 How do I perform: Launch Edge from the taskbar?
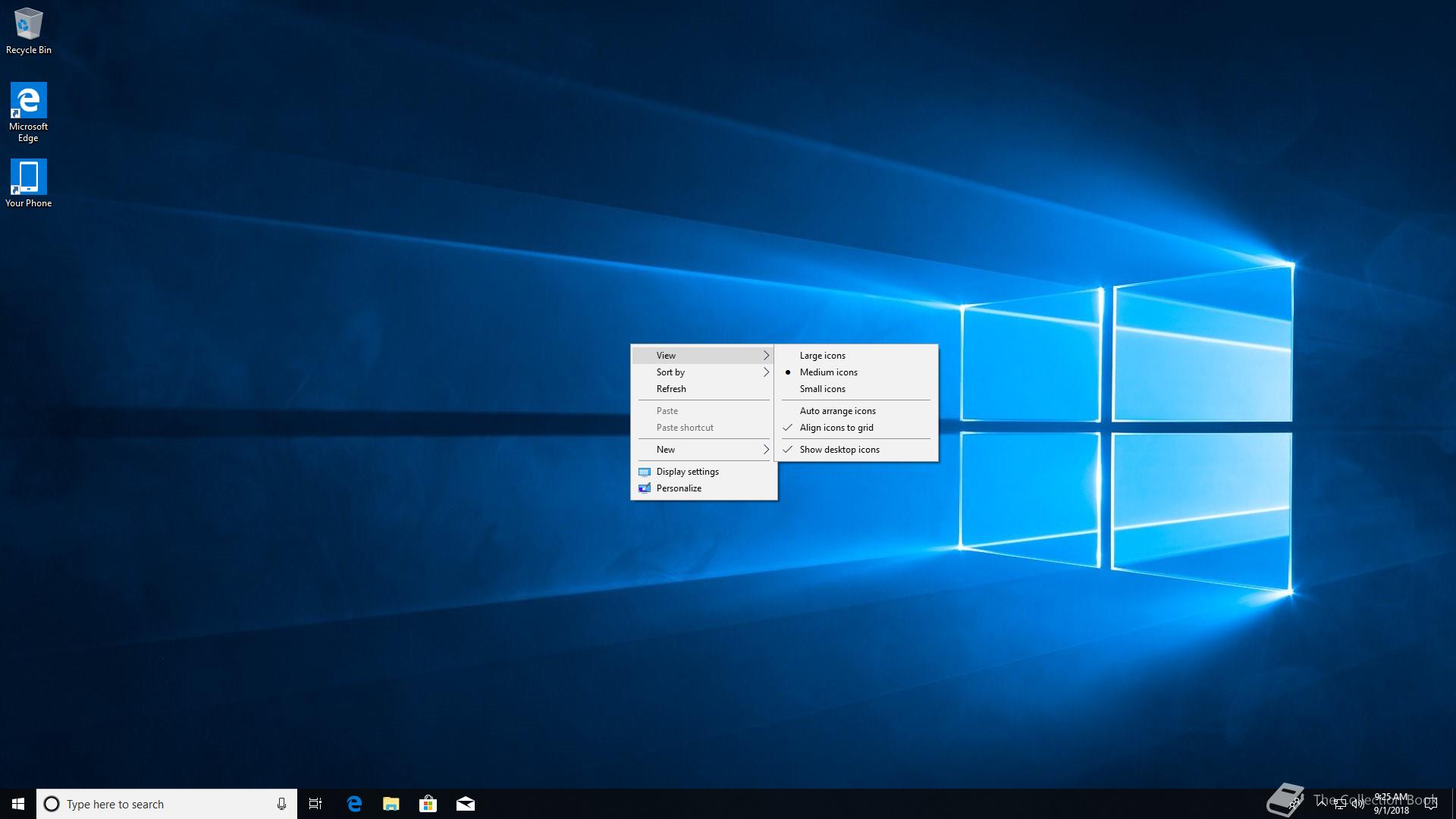pyautogui.click(x=354, y=804)
